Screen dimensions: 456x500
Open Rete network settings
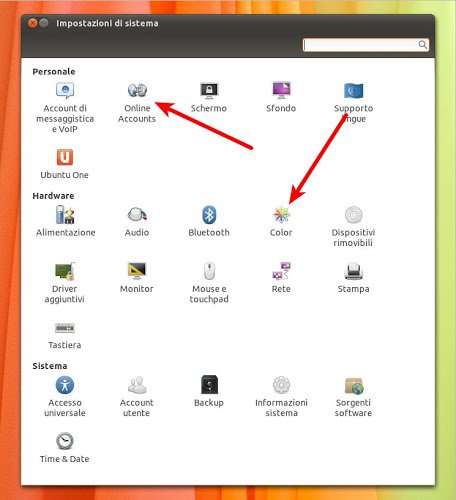pyautogui.click(x=281, y=278)
